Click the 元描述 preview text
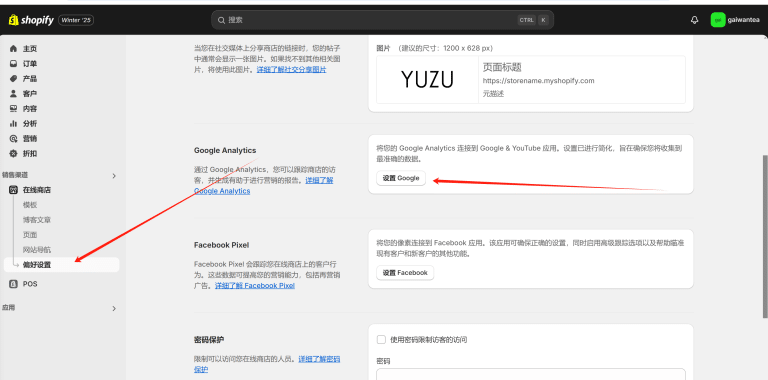This screenshot has width=768, height=380. click(493, 94)
